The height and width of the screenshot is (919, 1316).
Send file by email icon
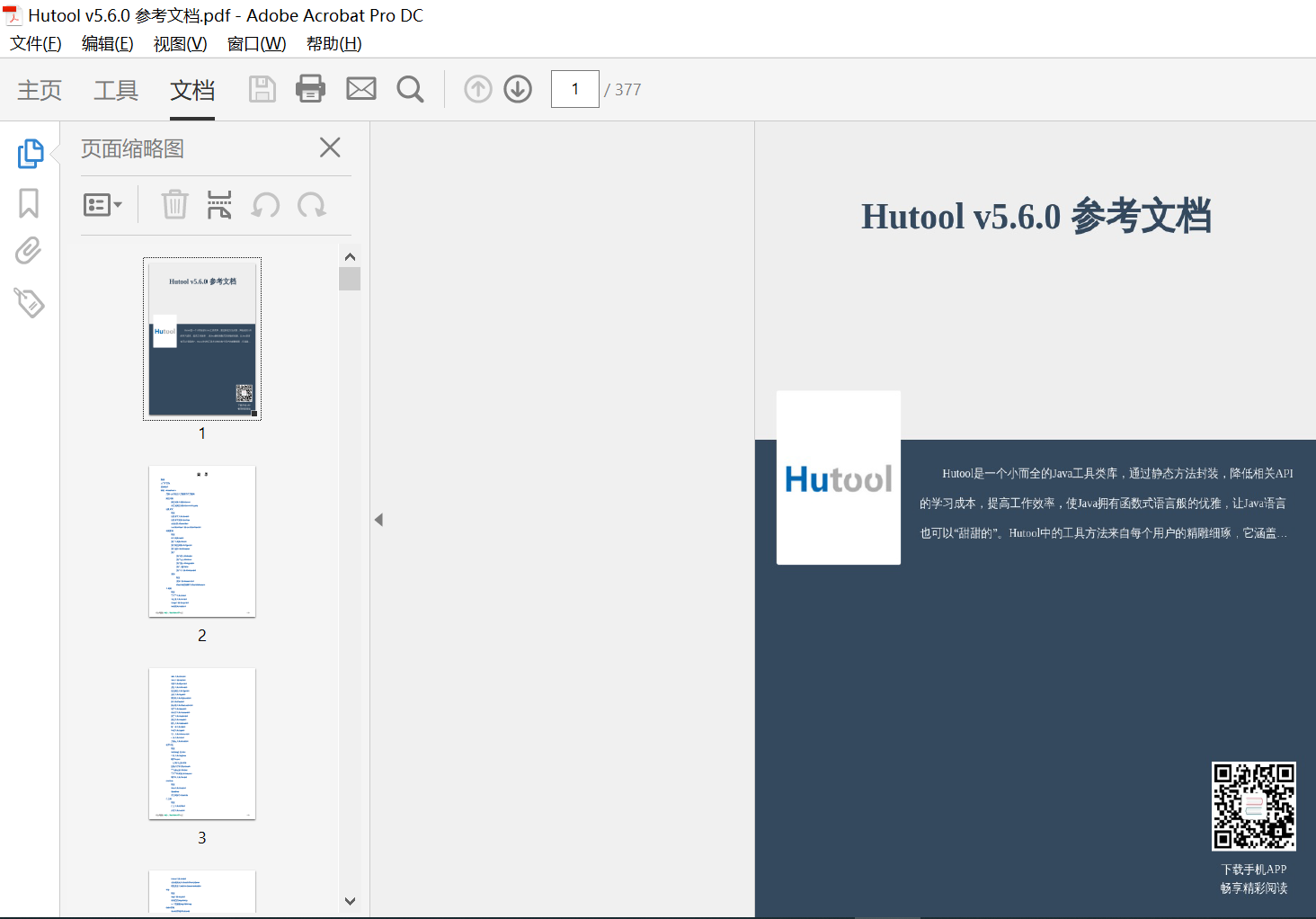coord(361,89)
